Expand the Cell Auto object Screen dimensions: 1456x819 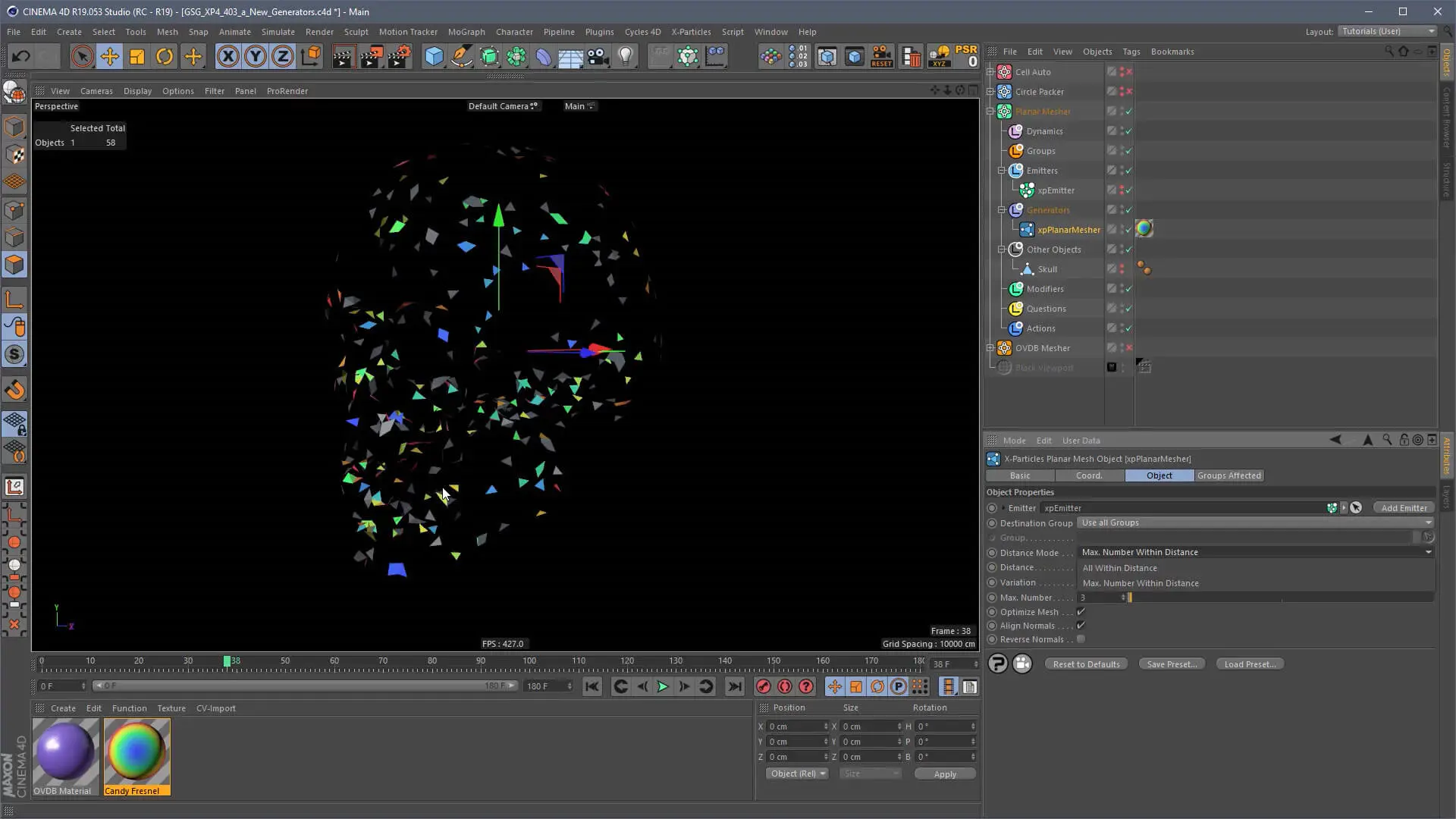pos(990,72)
